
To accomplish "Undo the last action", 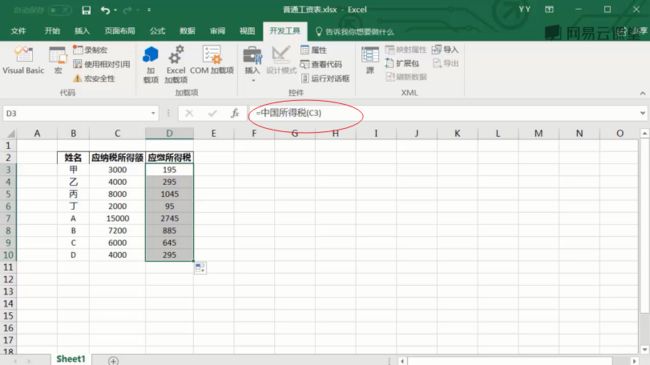I will [x=105, y=10].
